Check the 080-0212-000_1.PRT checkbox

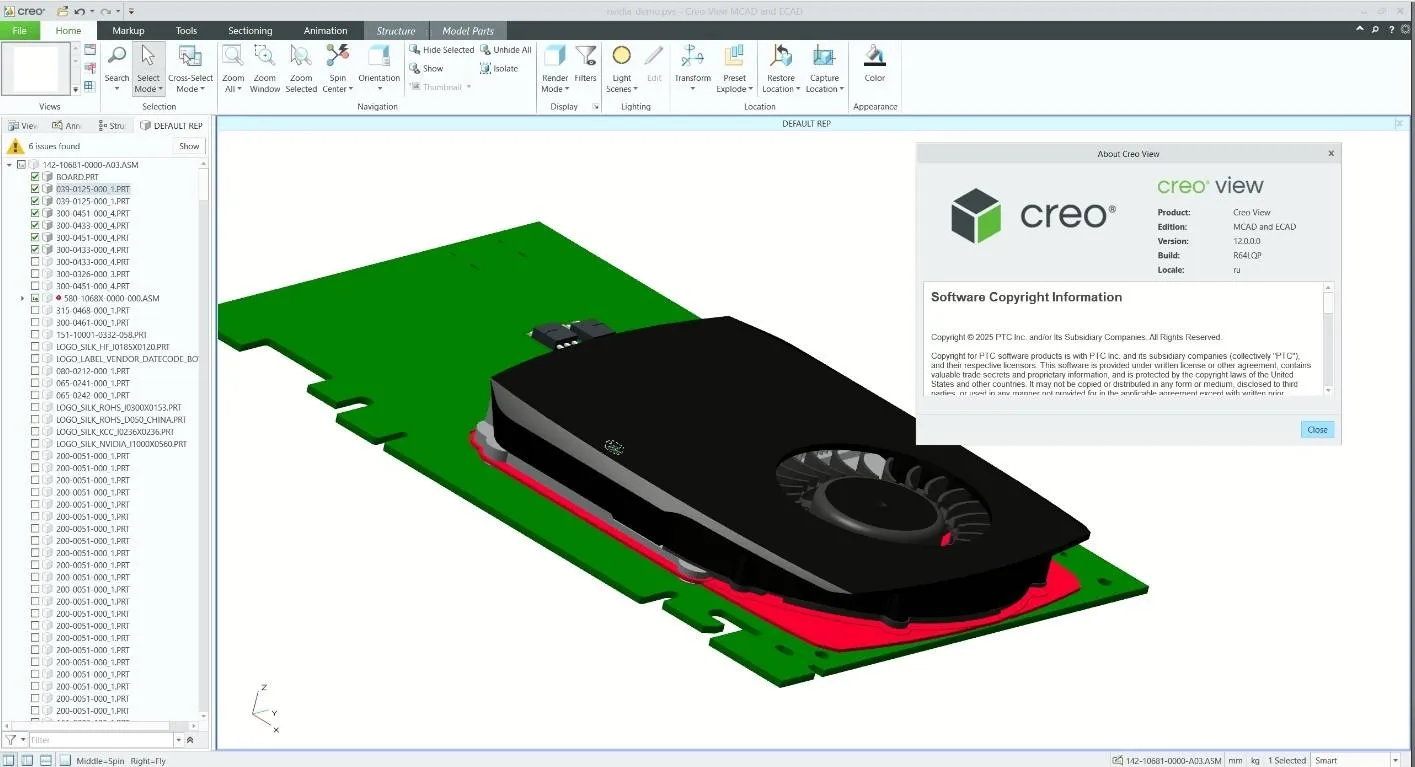(35, 371)
